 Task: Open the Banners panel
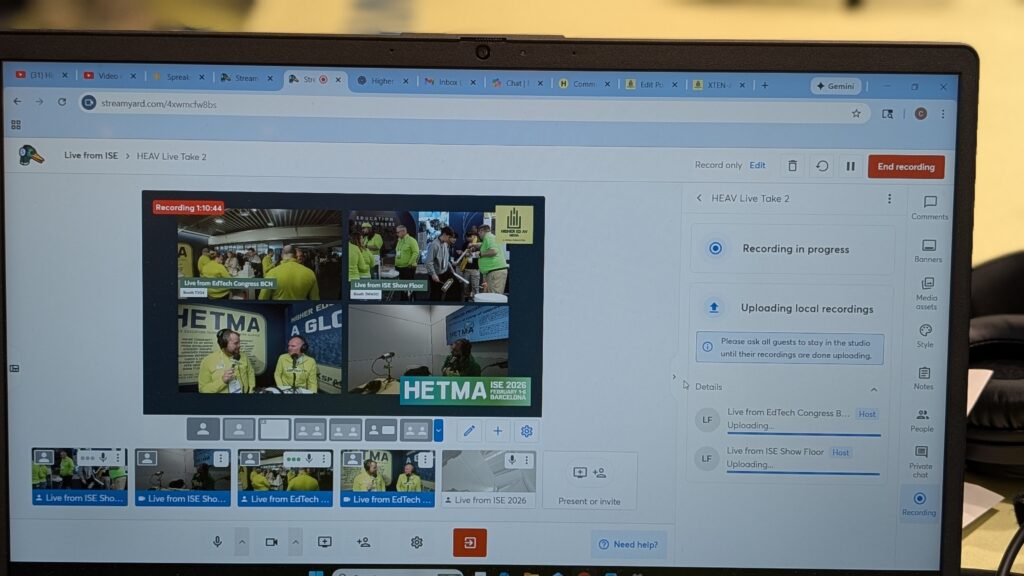coord(928,250)
